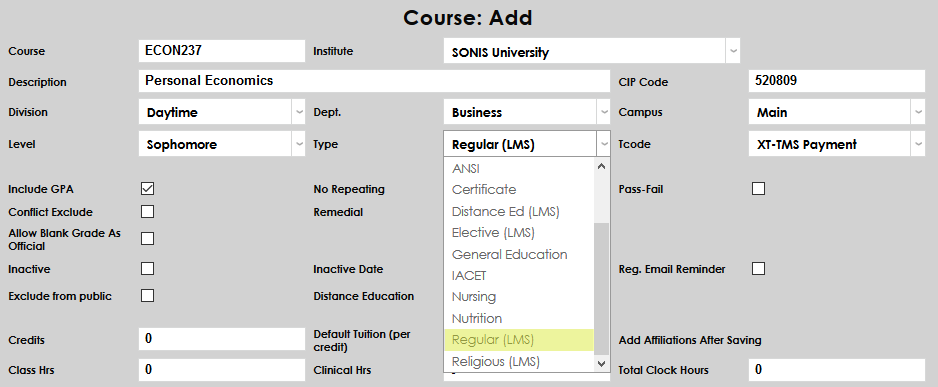938x387 pixels.
Task: Select ANSI in the Type list
Action: click(519, 169)
